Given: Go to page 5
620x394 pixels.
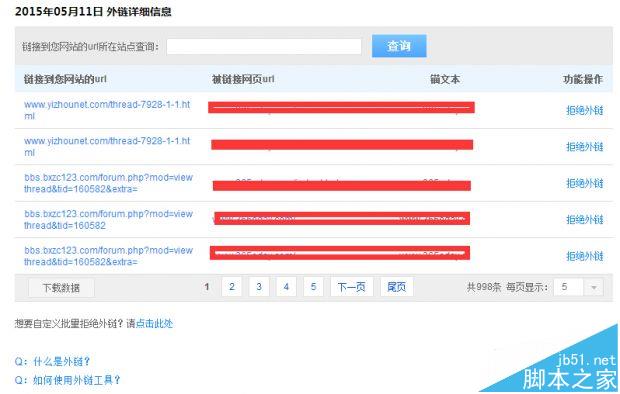Looking at the screenshot, I should (314, 287).
